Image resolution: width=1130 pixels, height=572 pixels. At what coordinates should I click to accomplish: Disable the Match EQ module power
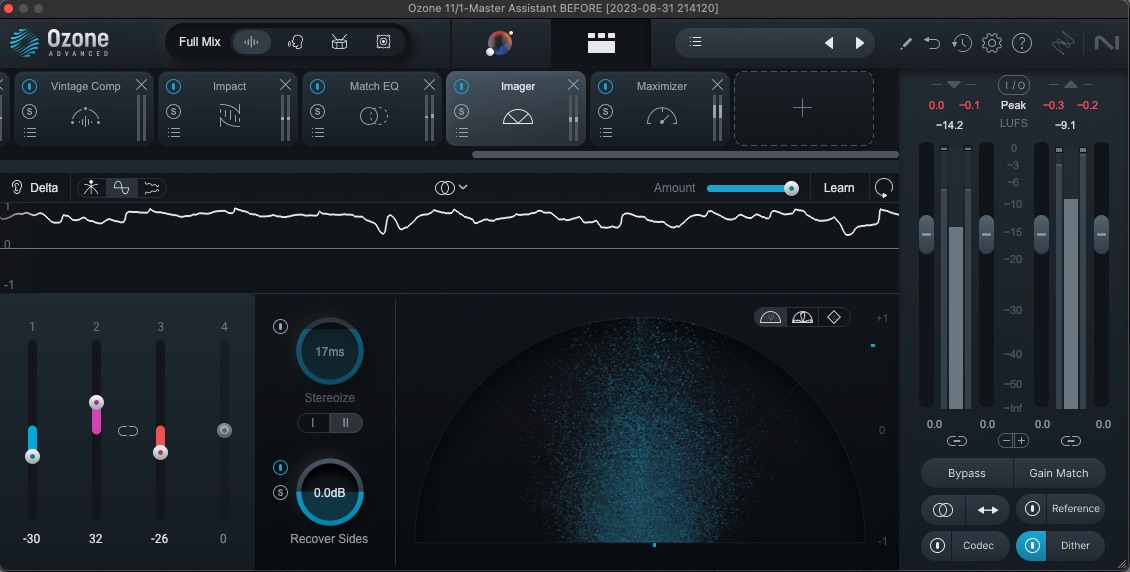pyautogui.click(x=317, y=86)
